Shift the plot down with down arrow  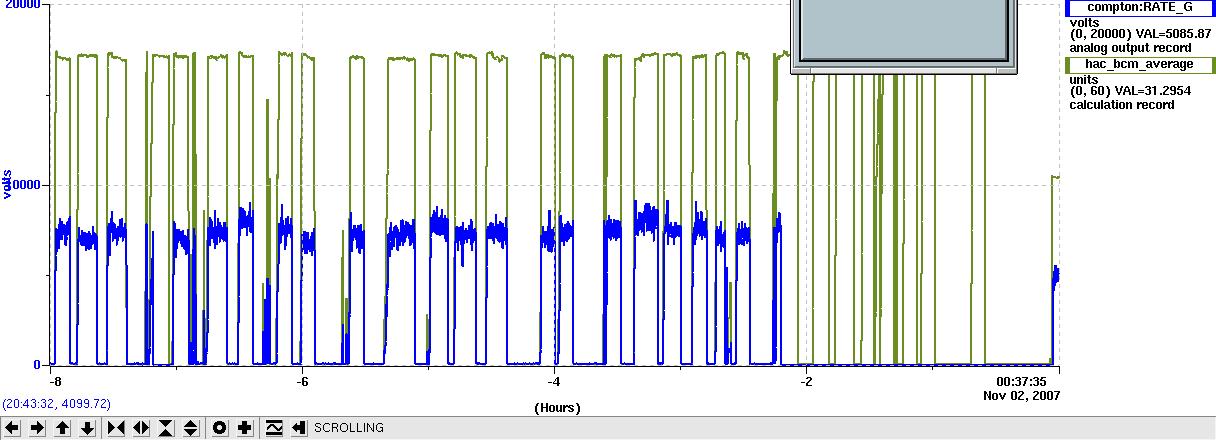[87, 428]
